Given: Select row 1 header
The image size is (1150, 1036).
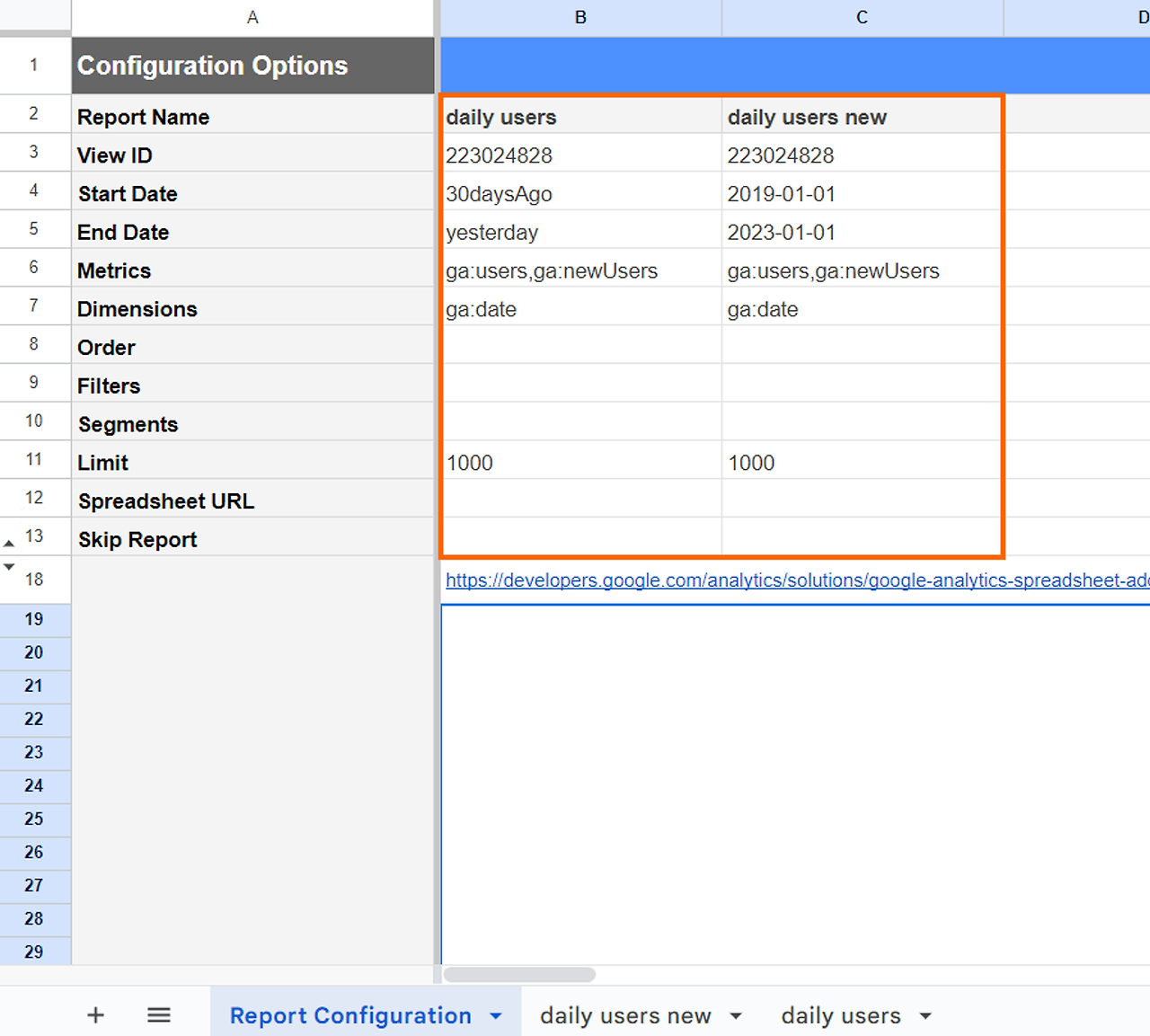Looking at the screenshot, I should click(35, 65).
